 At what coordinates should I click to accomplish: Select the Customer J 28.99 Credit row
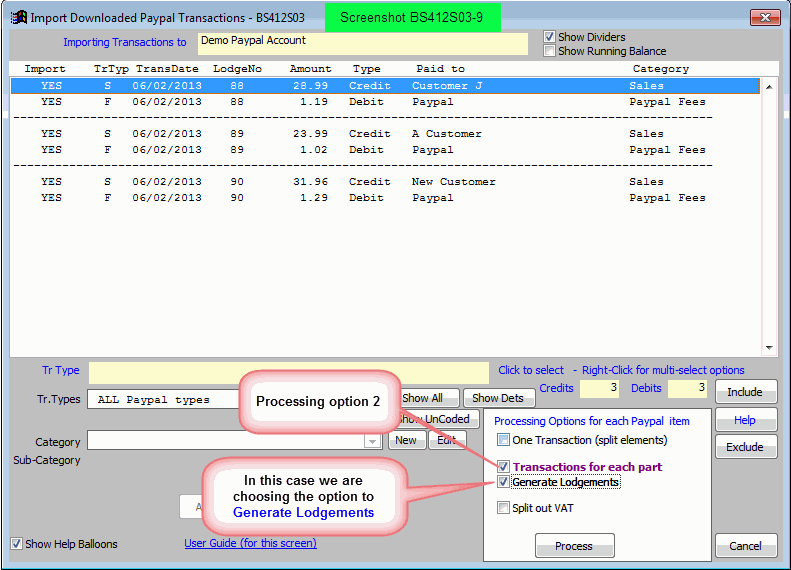pos(385,86)
